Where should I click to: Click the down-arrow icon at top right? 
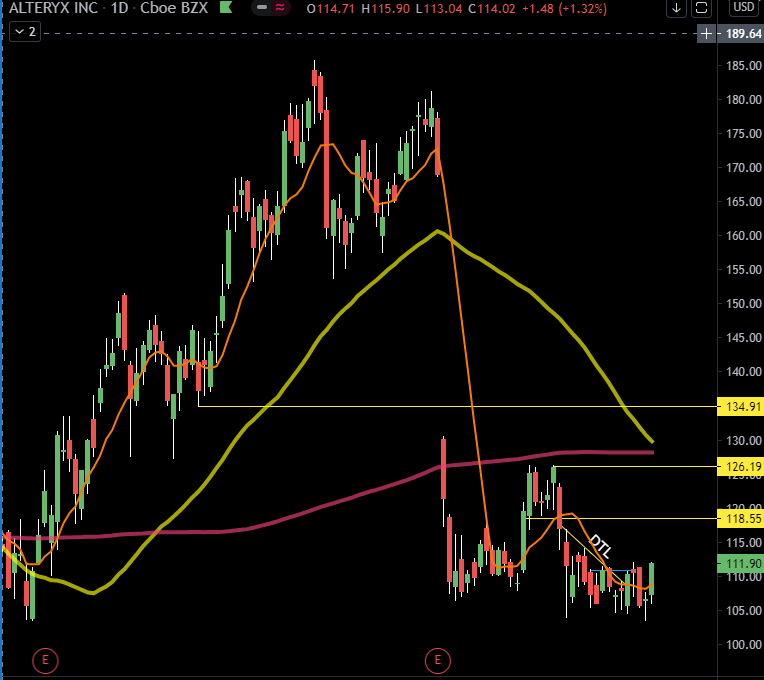(x=676, y=8)
